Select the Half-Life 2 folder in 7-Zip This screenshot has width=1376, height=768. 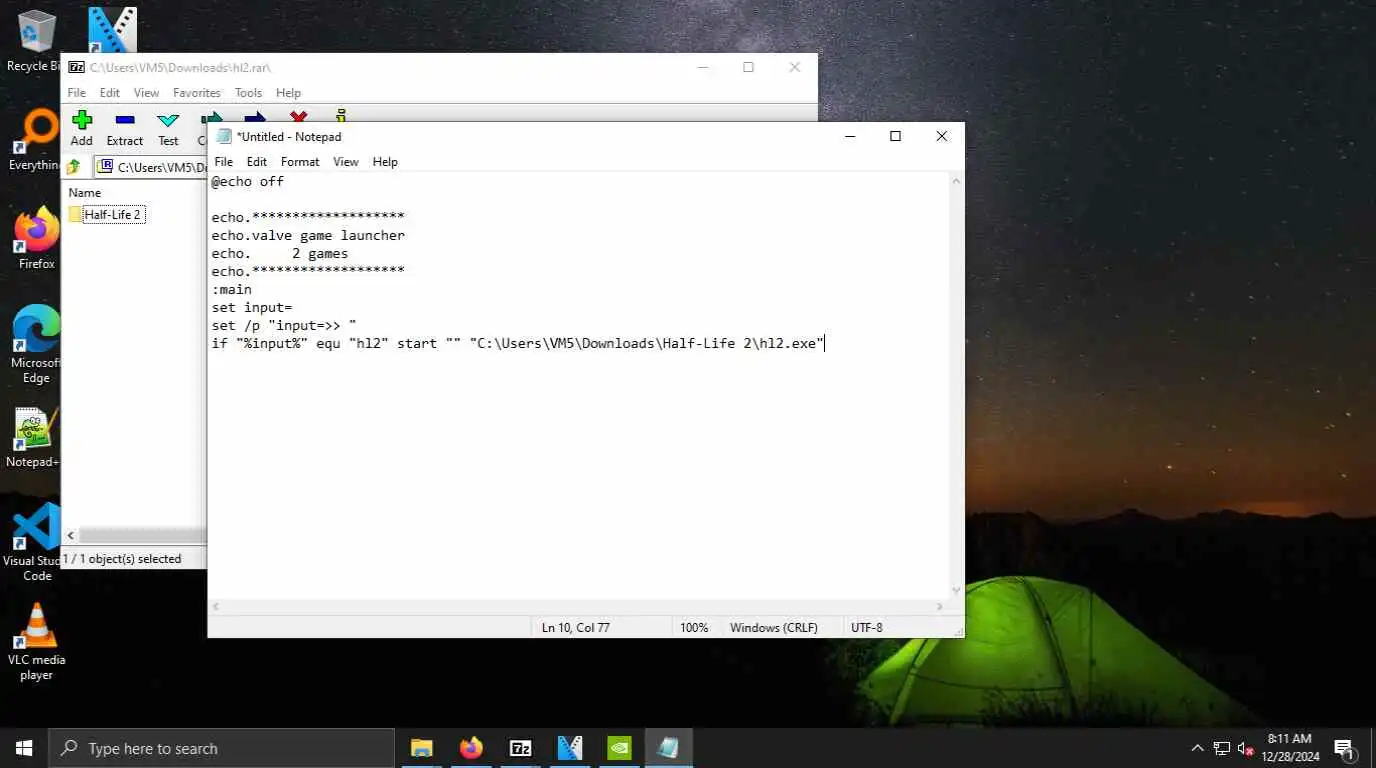(107, 214)
